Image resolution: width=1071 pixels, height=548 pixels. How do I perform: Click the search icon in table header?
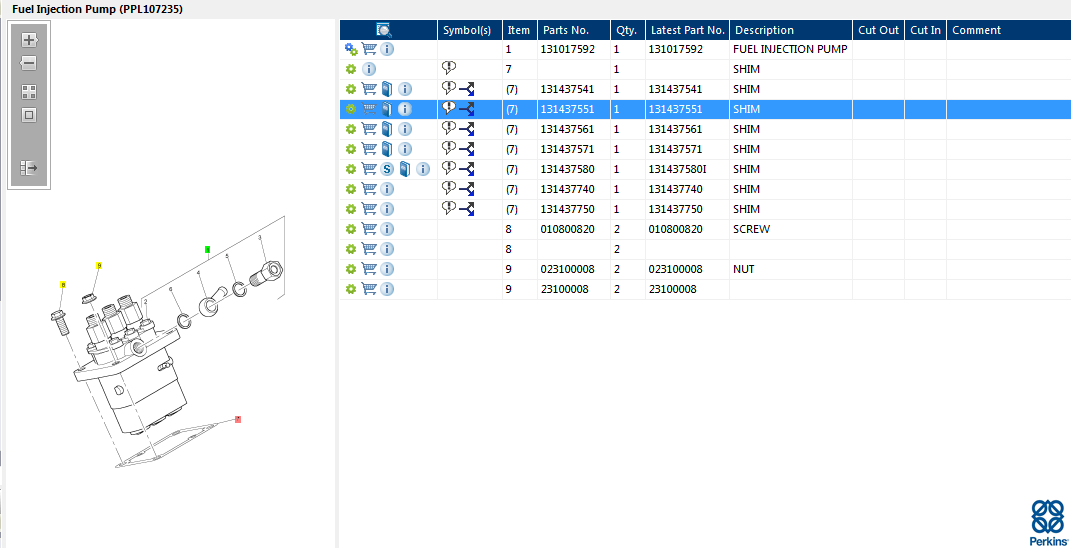tap(384, 30)
